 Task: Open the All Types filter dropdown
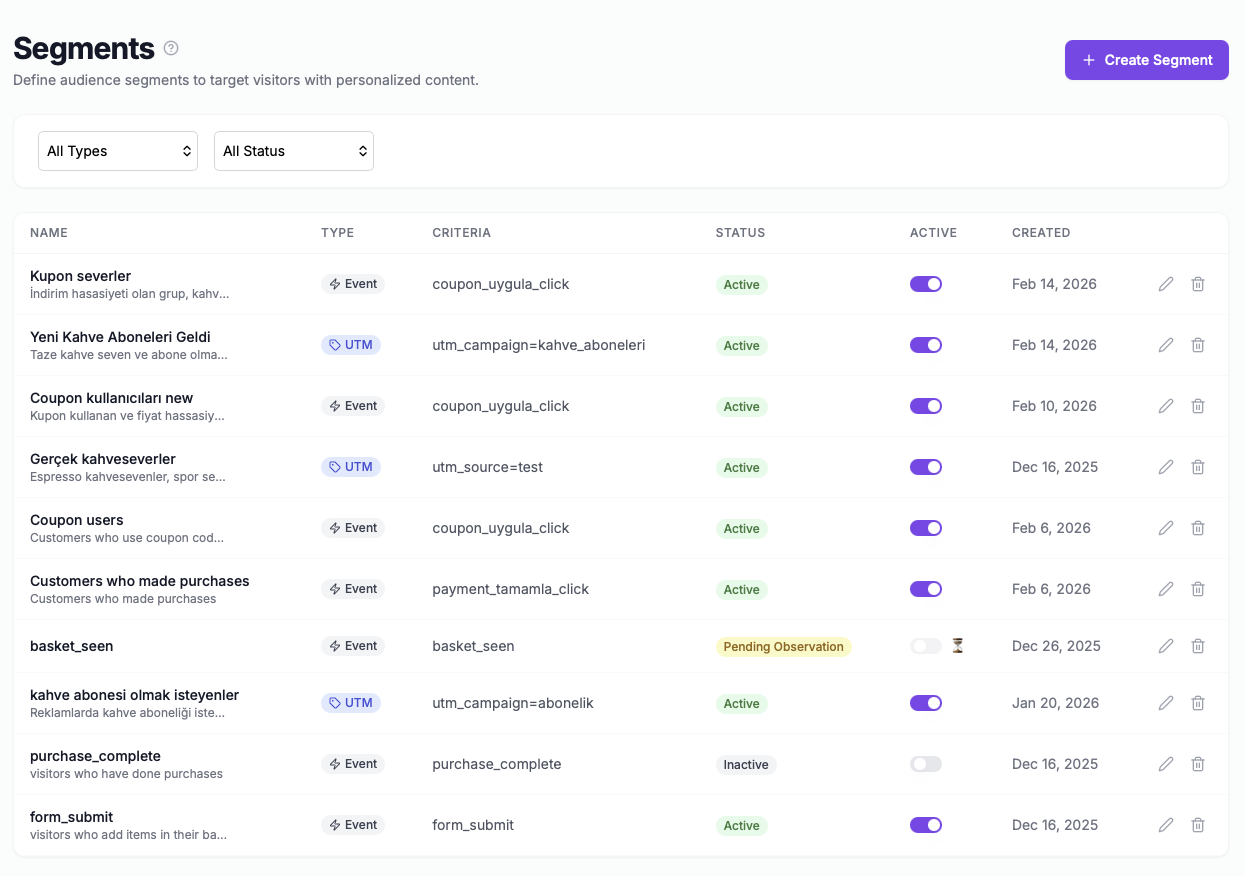point(117,151)
